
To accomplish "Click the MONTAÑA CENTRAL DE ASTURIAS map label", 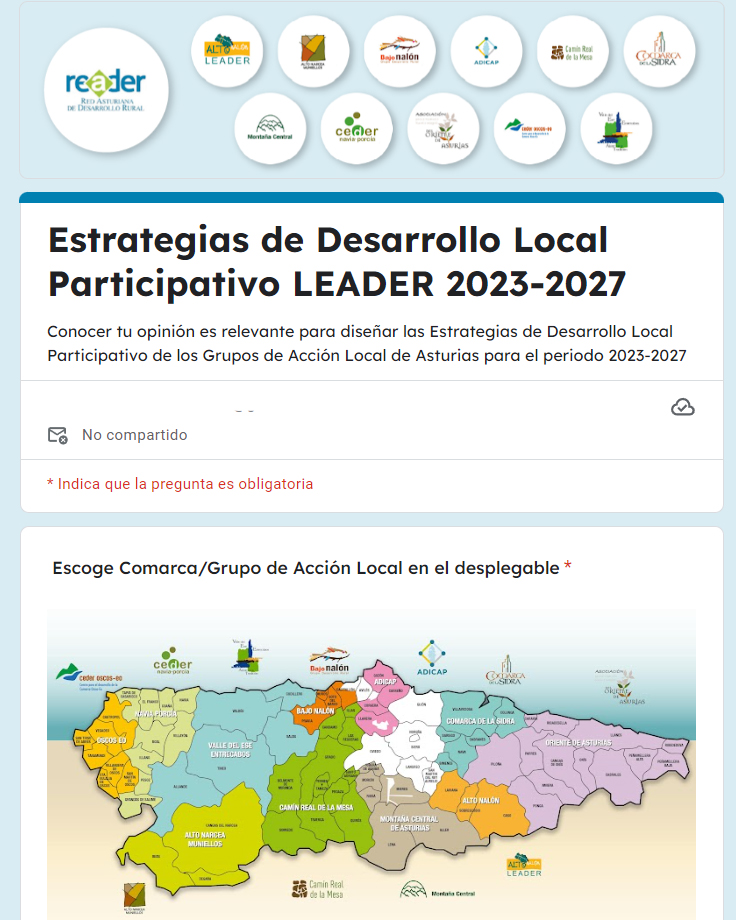I will (x=408, y=823).
